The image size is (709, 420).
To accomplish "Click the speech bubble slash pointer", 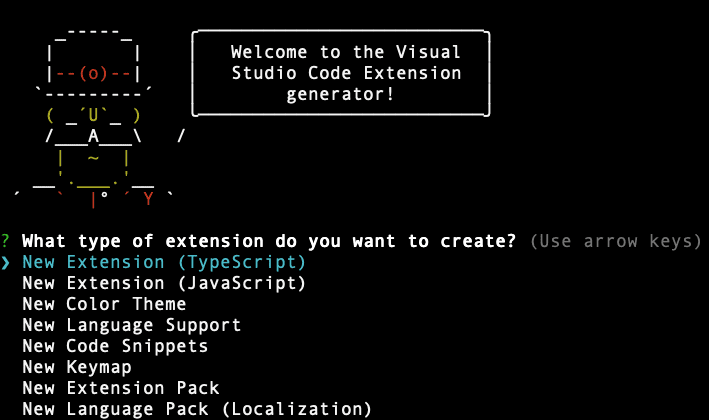I will pyautogui.click(x=181, y=136).
